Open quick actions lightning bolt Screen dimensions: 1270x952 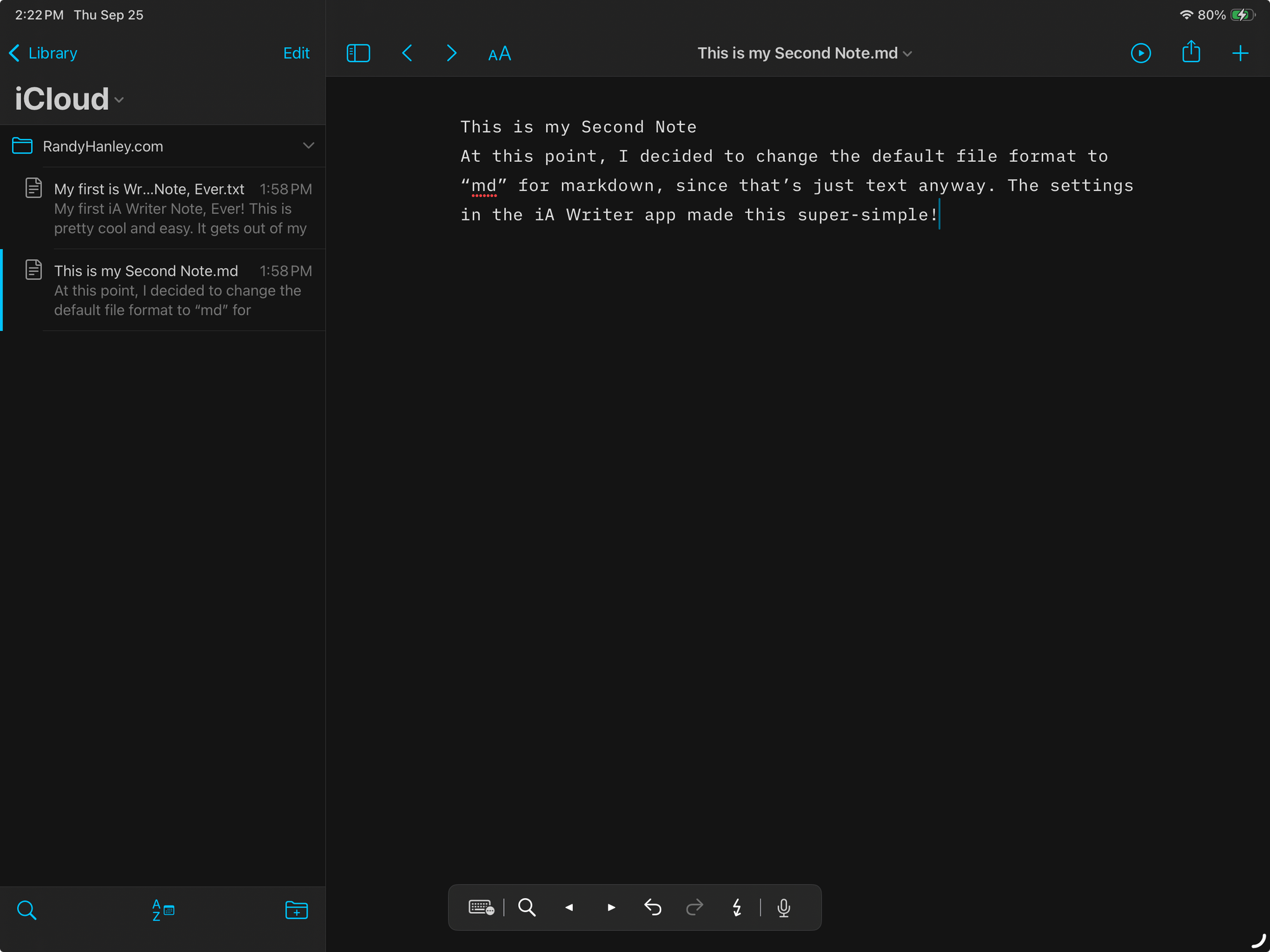737,908
